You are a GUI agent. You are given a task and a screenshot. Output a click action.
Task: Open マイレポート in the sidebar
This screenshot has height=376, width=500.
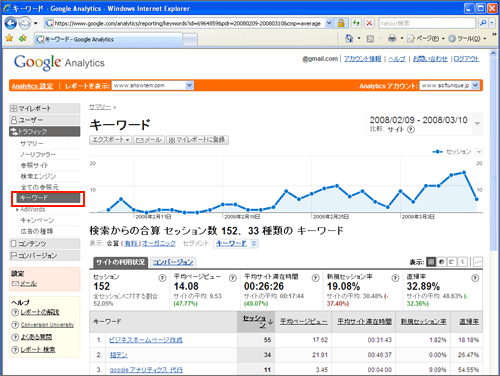point(45,108)
